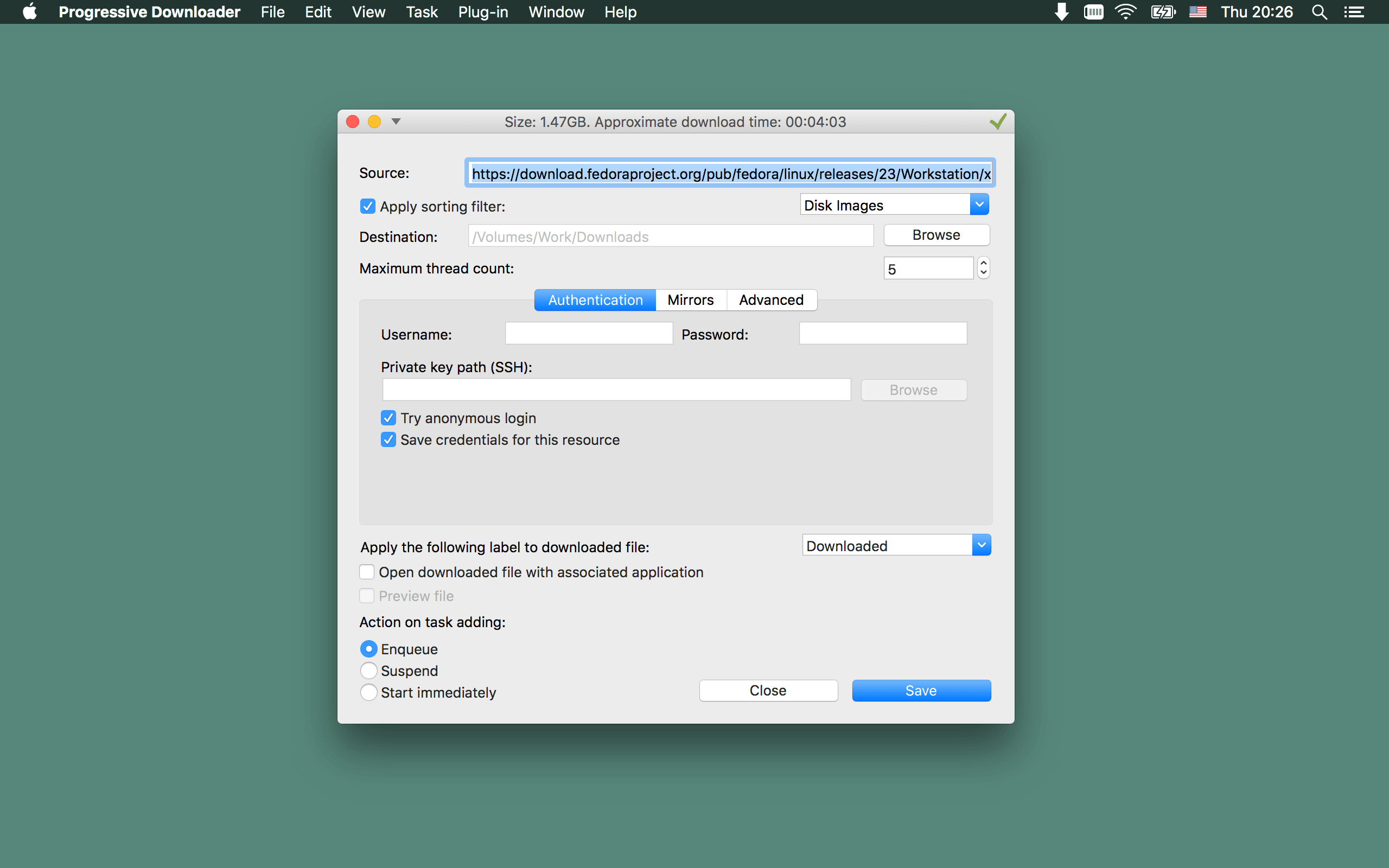
Task: Click the Password field
Action: pyautogui.click(x=883, y=333)
